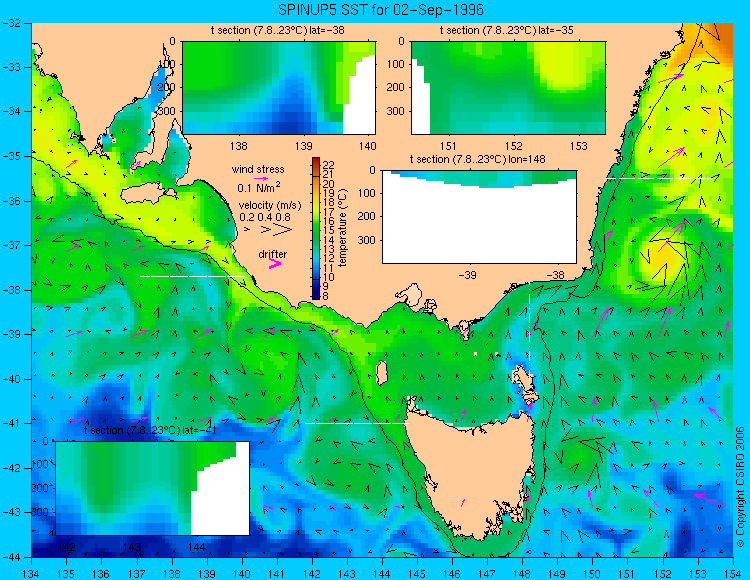Click the '134' longitude tick label

coord(32,574)
